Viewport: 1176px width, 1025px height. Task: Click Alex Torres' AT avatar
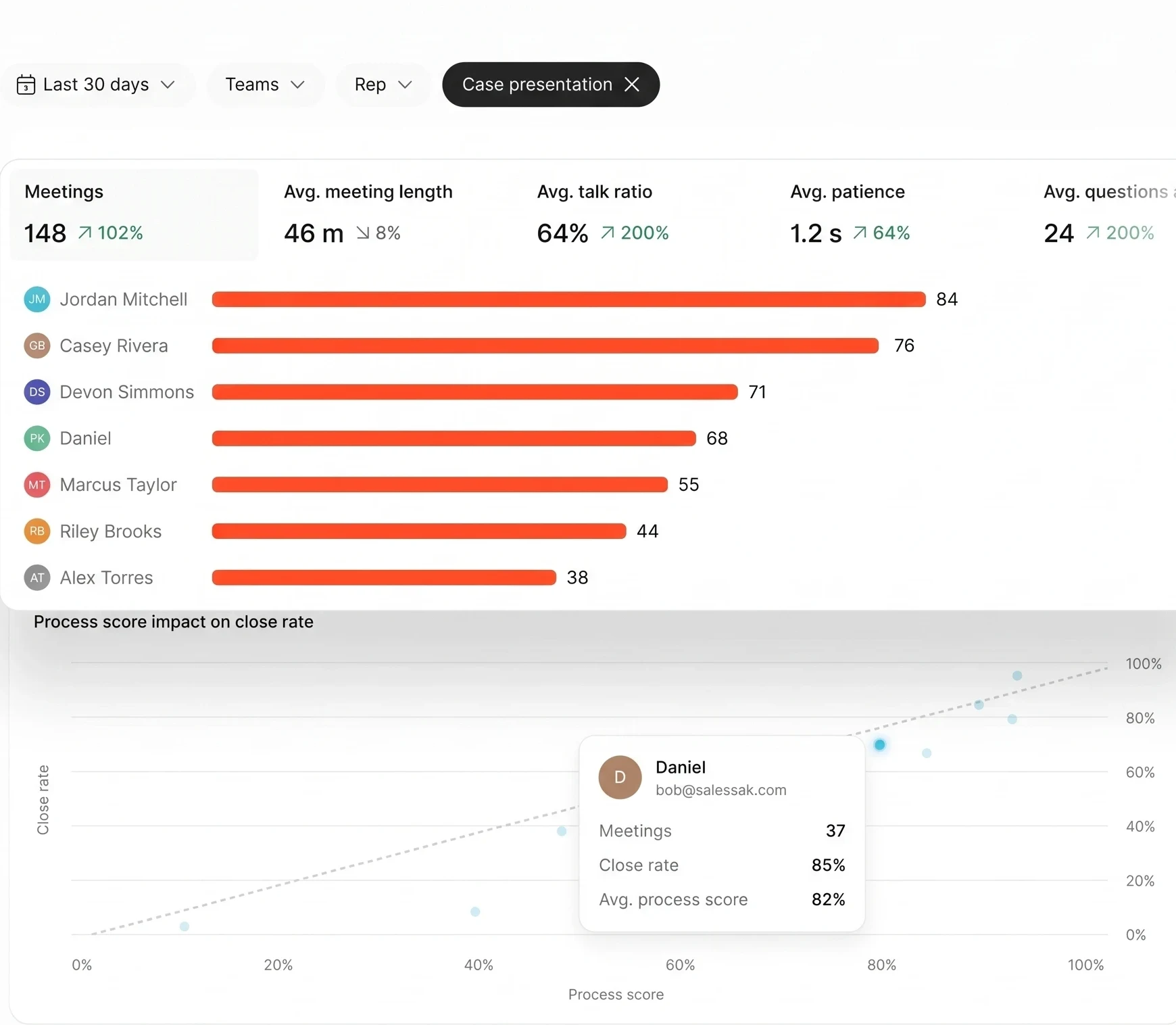(37, 577)
